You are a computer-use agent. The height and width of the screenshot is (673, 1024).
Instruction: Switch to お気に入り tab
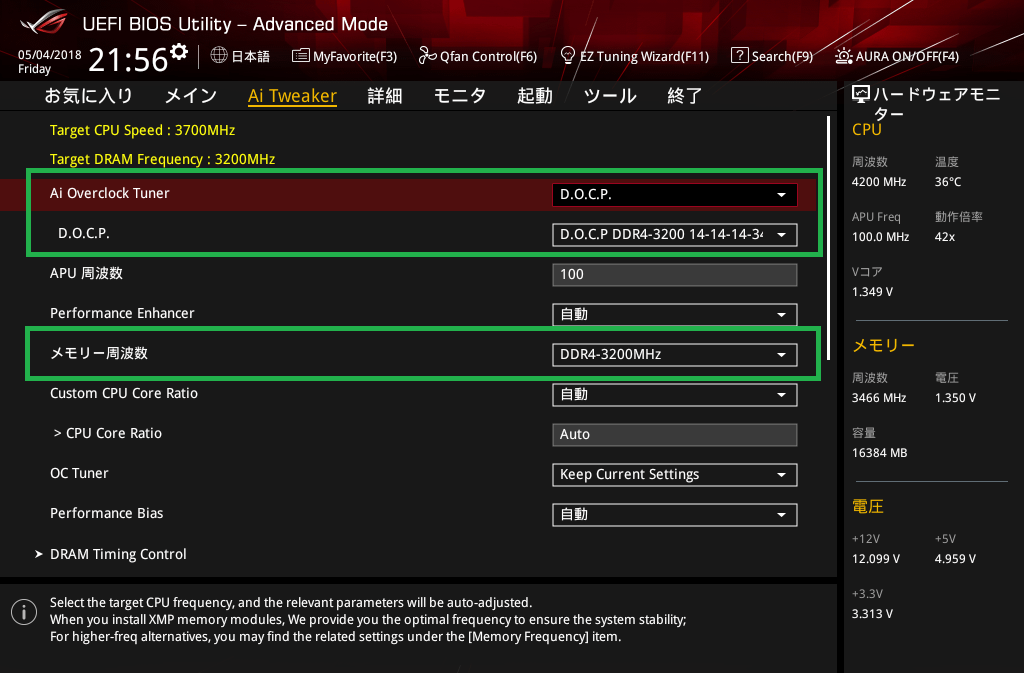[x=89, y=96]
